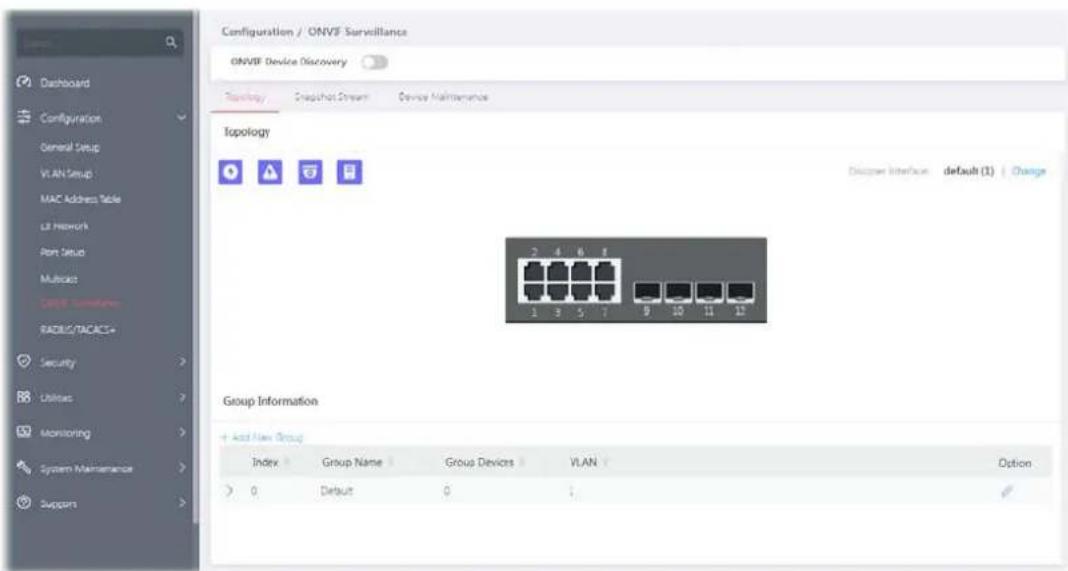
Task: Switch to the Snapshot Stream tab
Action: point(331,97)
